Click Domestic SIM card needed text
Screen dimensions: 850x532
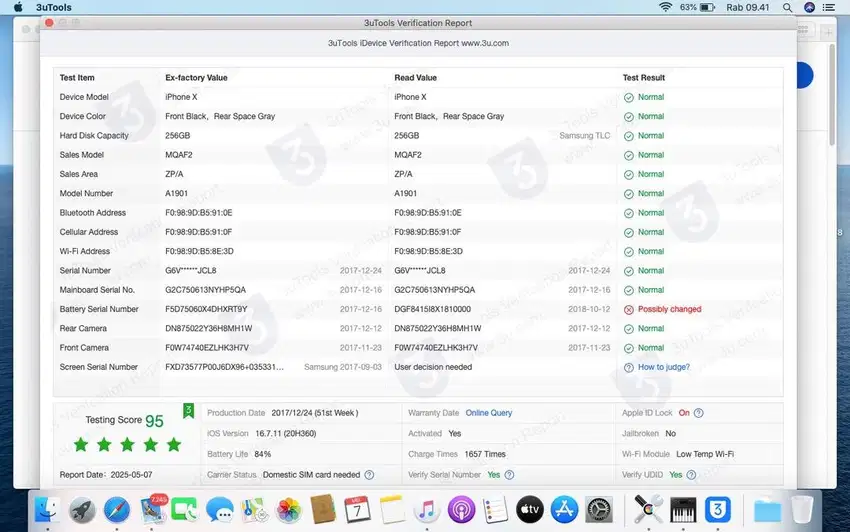pos(311,475)
